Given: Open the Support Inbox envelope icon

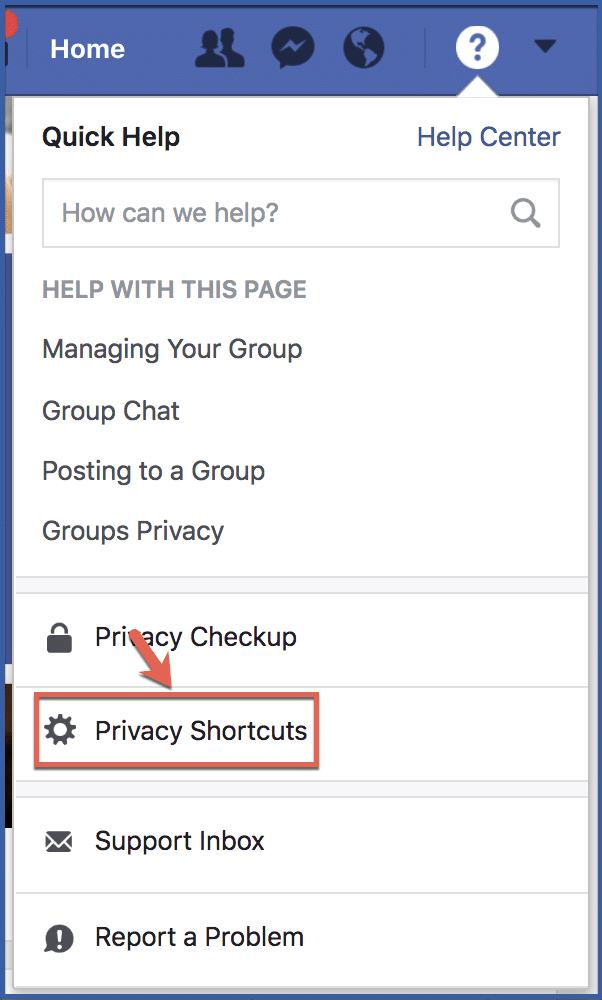Looking at the screenshot, I should point(60,841).
